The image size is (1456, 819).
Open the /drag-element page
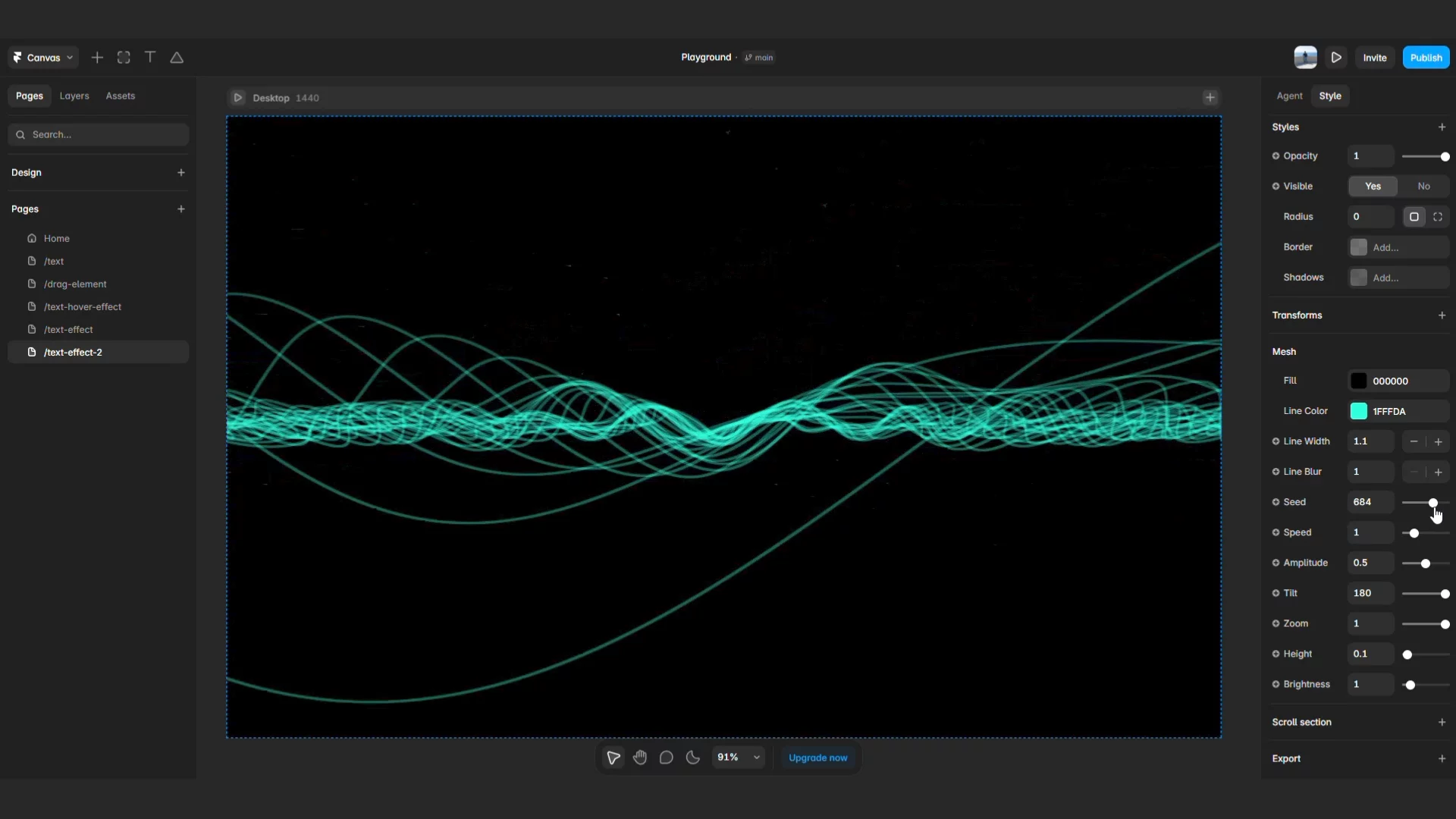pyautogui.click(x=99, y=284)
